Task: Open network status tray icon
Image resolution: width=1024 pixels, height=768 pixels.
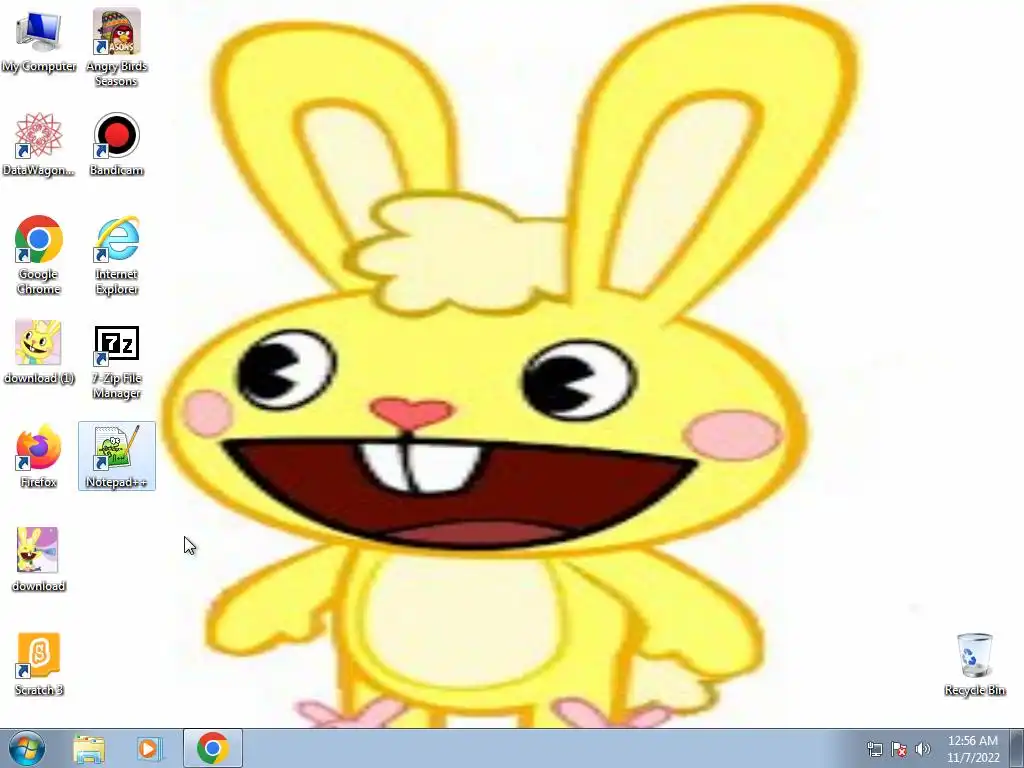Action: point(874,749)
